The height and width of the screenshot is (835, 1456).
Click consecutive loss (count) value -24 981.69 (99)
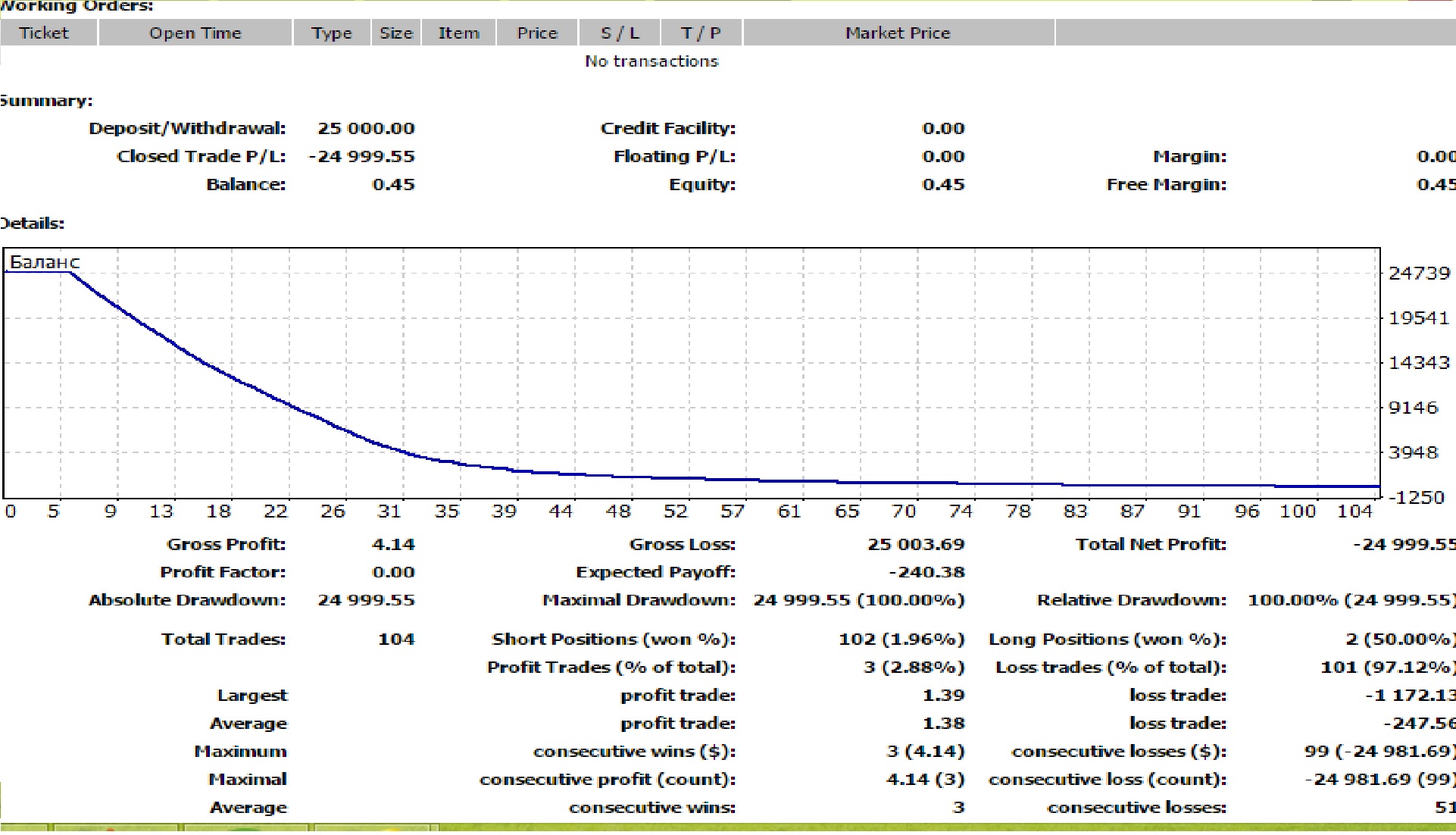[x=1379, y=780]
